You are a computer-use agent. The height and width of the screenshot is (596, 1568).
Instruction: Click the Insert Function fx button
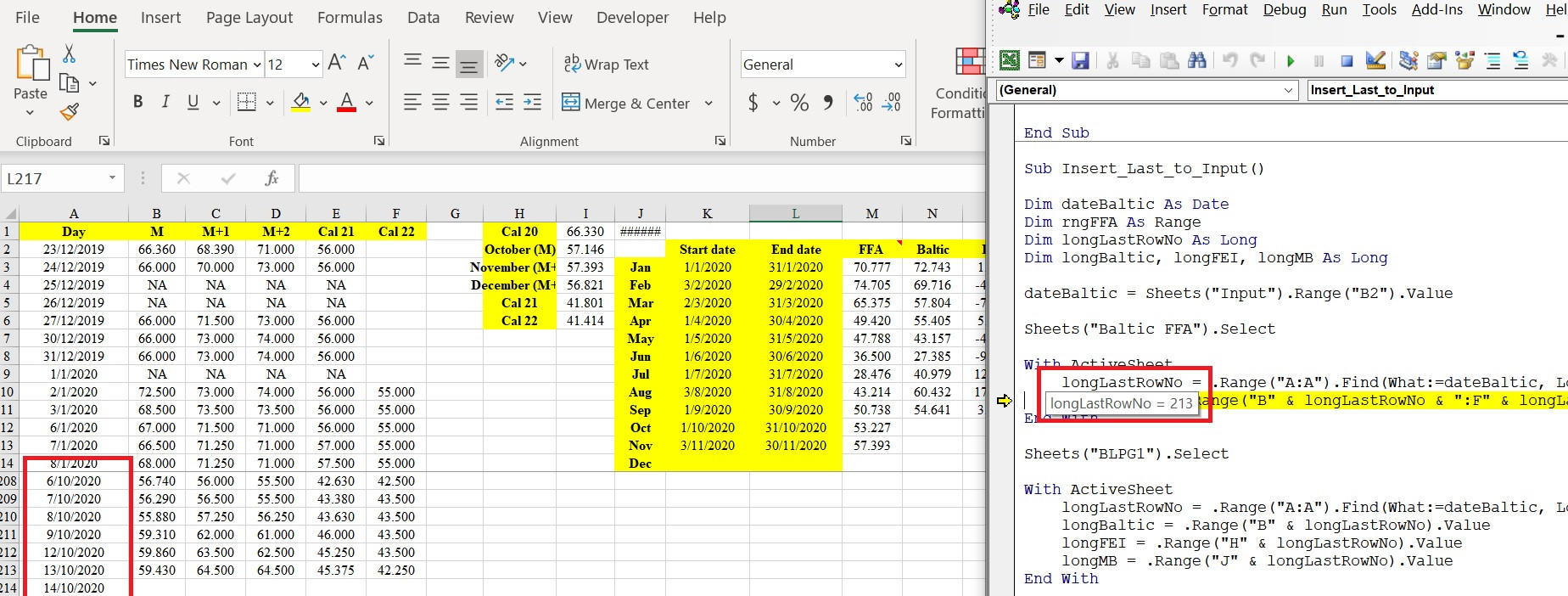(x=272, y=178)
